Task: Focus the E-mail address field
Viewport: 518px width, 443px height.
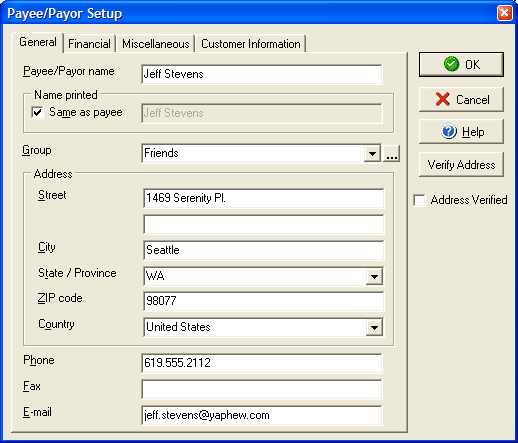Action: (262, 415)
